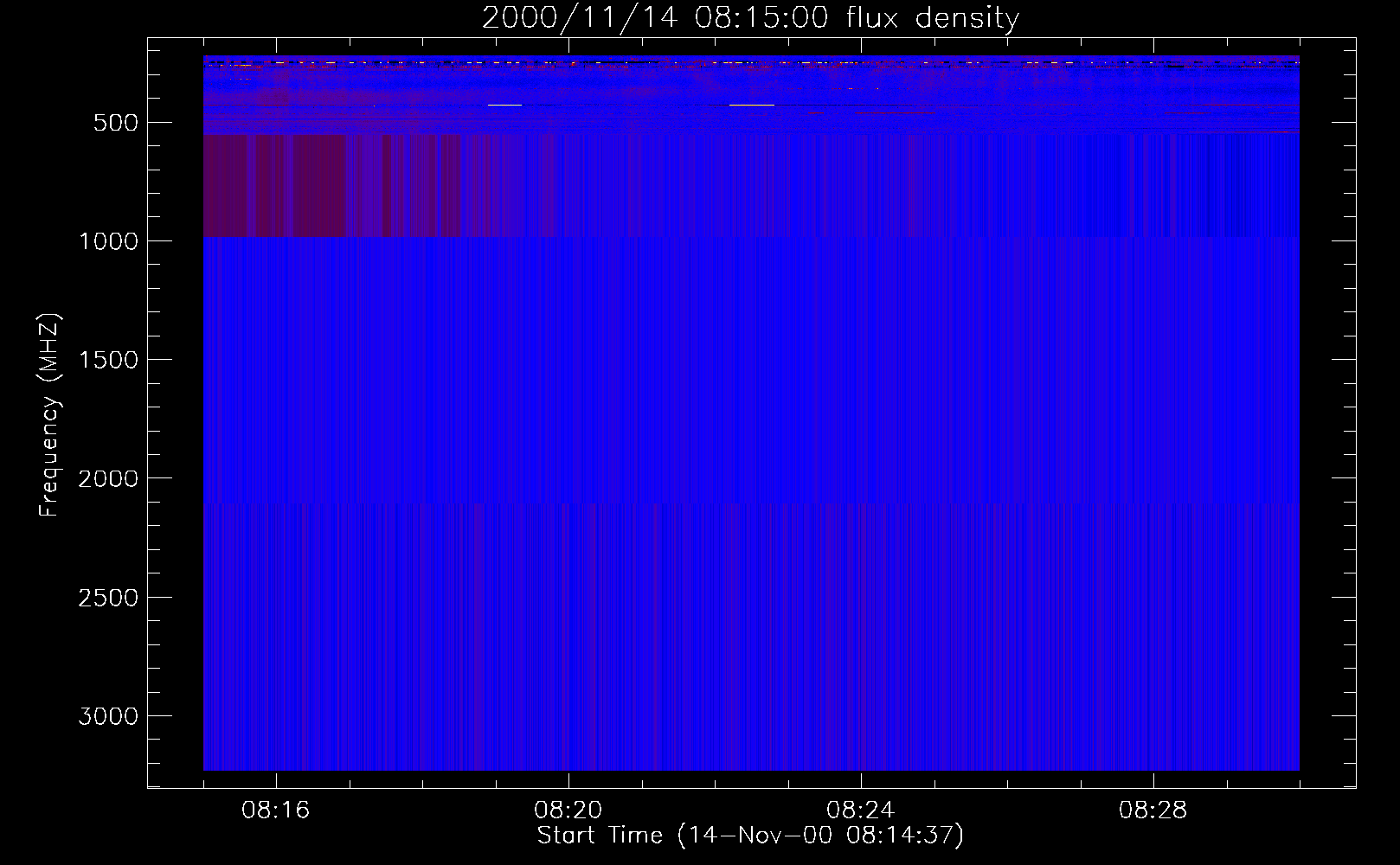1400x865 pixels.
Task: Select the "Frequency (MHZ)" axis label
Action: coord(49,414)
